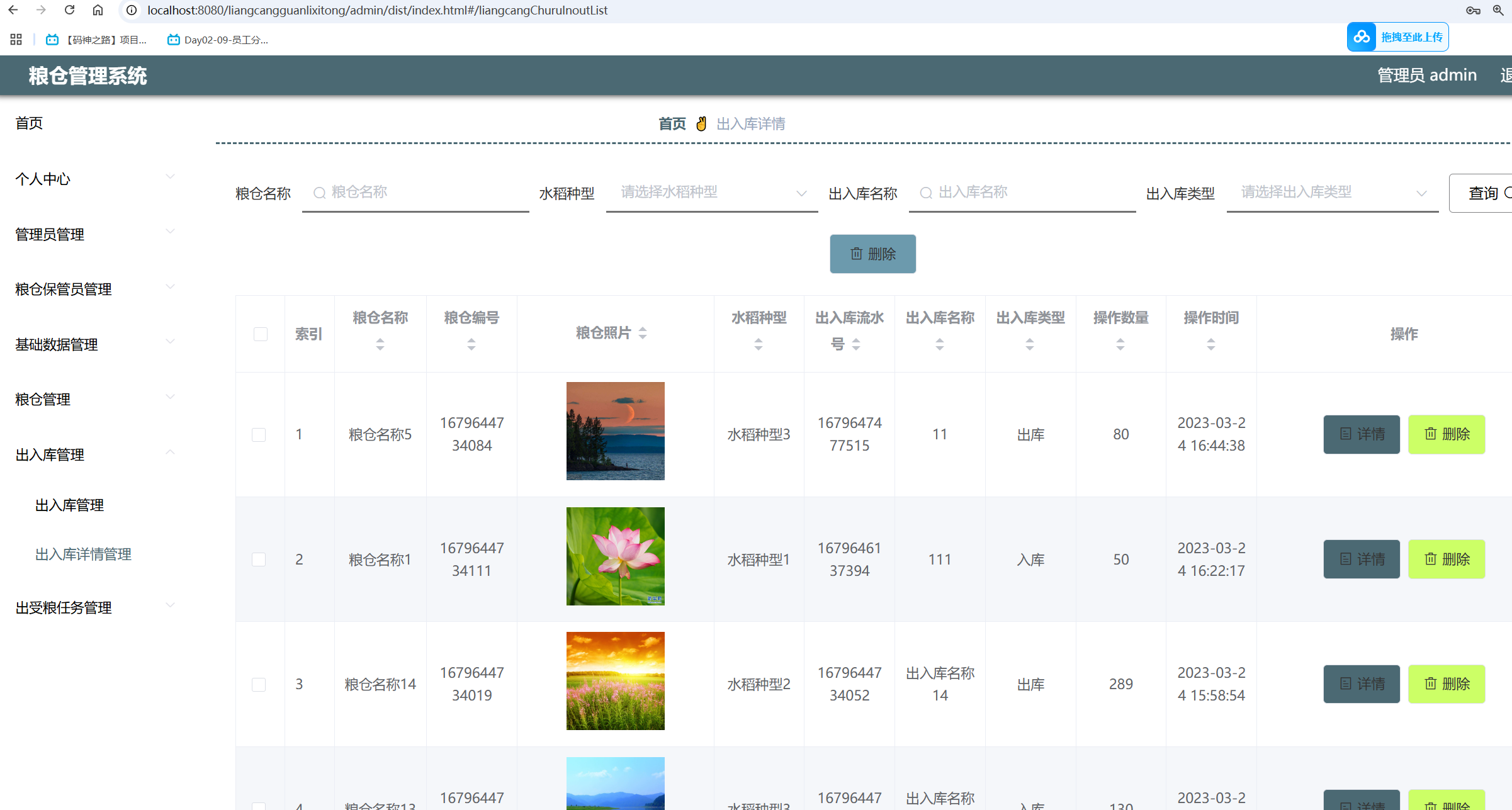Expand the 粮仓保管员管理 menu chevron
Viewport: 1512px width, 810px height.
170,286
